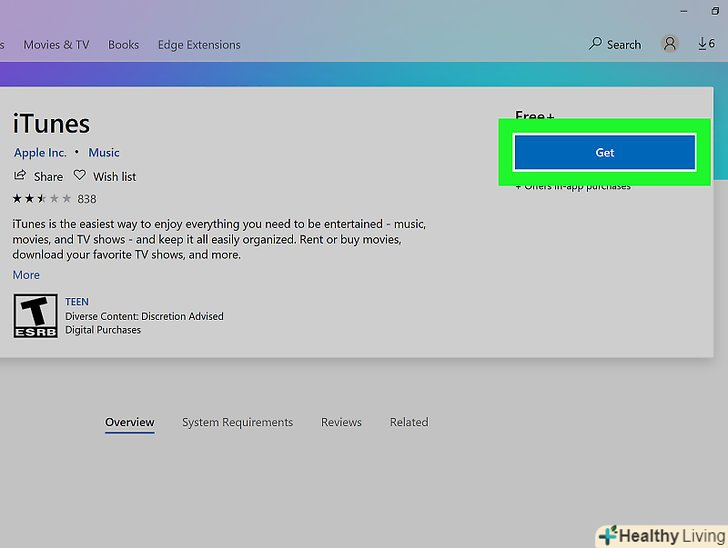Click the Wish list heart icon
This screenshot has height=548, width=728.
(80, 175)
